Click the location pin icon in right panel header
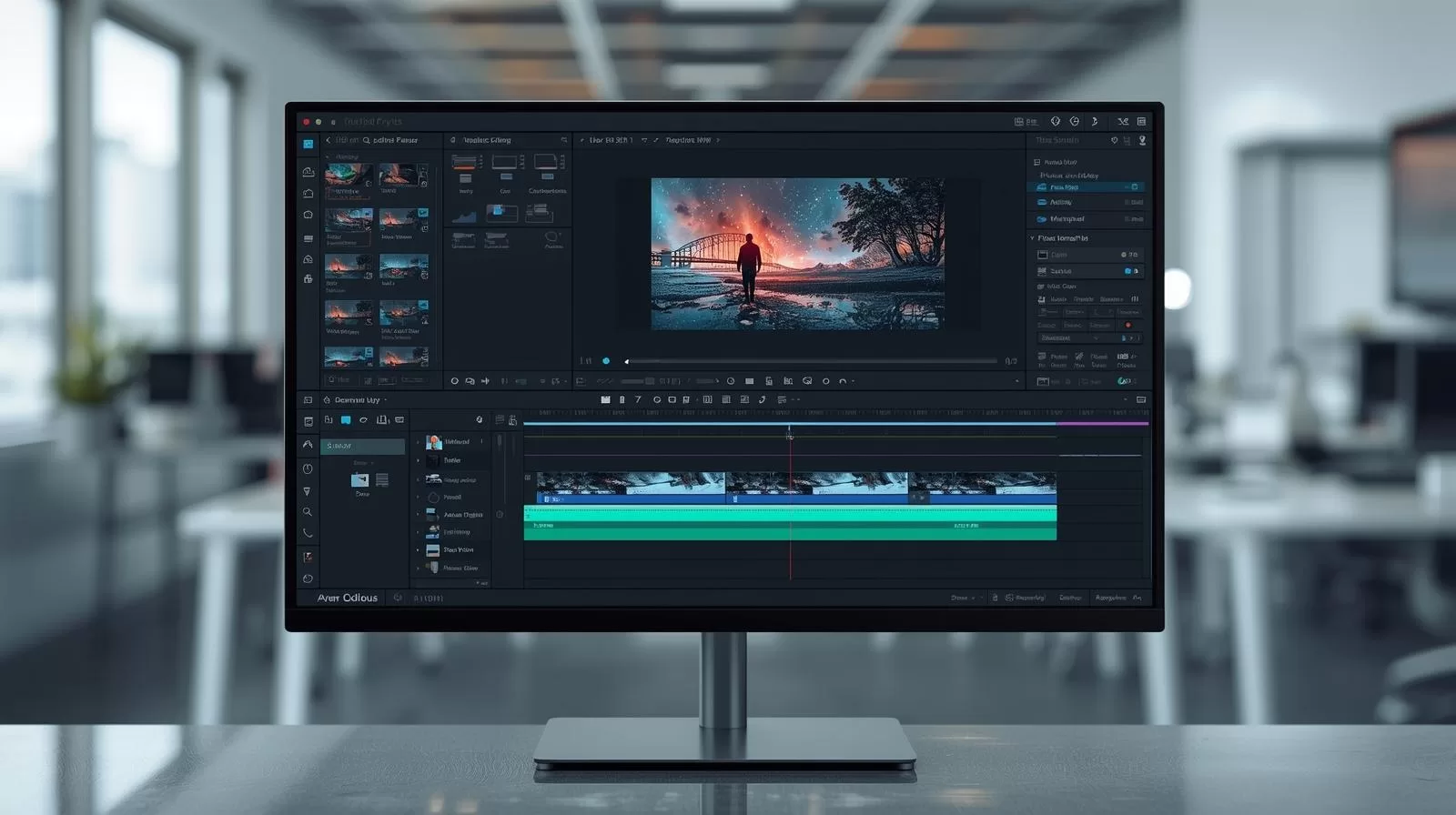This screenshot has height=815, width=1456. (1142, 140)
